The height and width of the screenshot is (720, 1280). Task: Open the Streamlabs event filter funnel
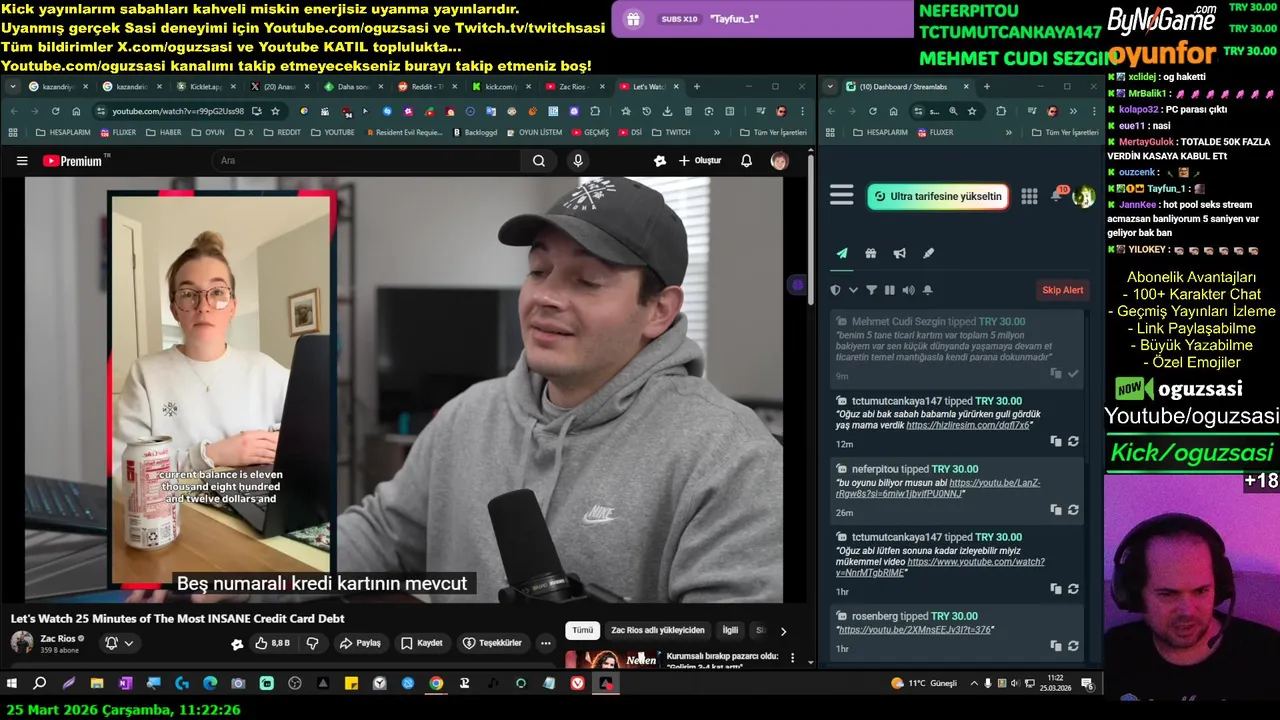coord(871,290)
